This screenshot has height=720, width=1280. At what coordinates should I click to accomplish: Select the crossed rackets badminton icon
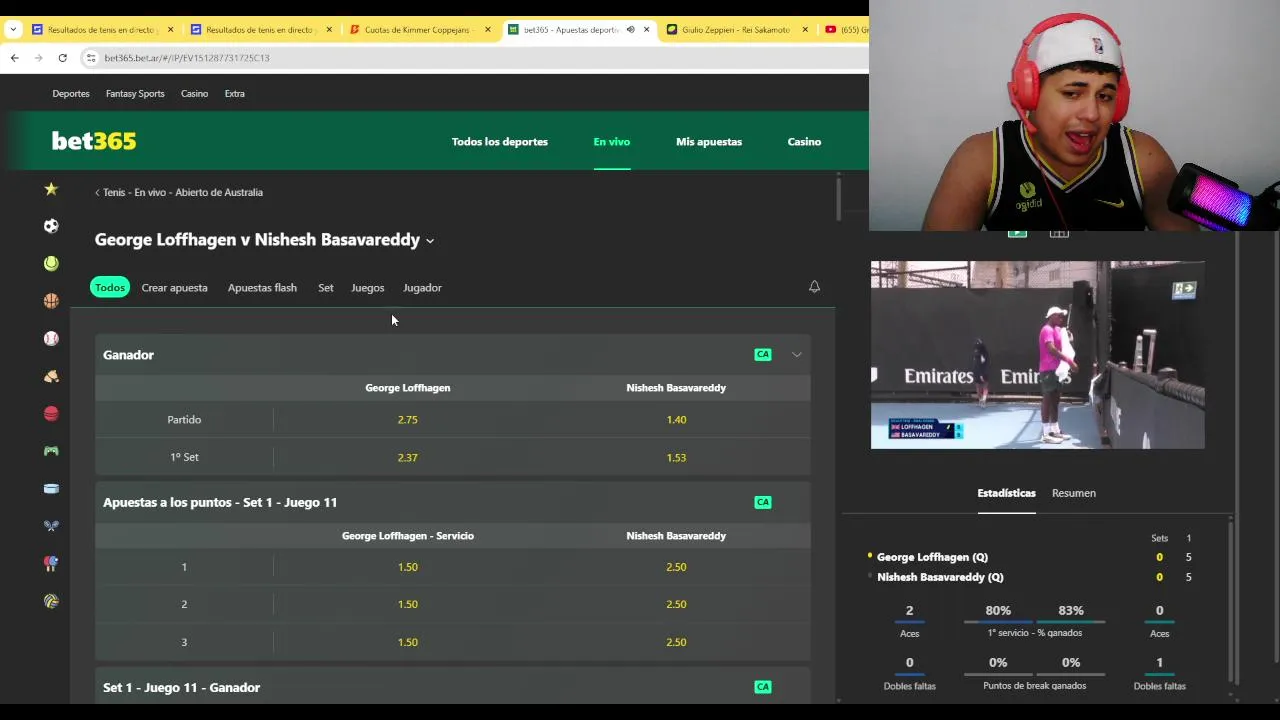pyautogui.click(x=51, y=526)
